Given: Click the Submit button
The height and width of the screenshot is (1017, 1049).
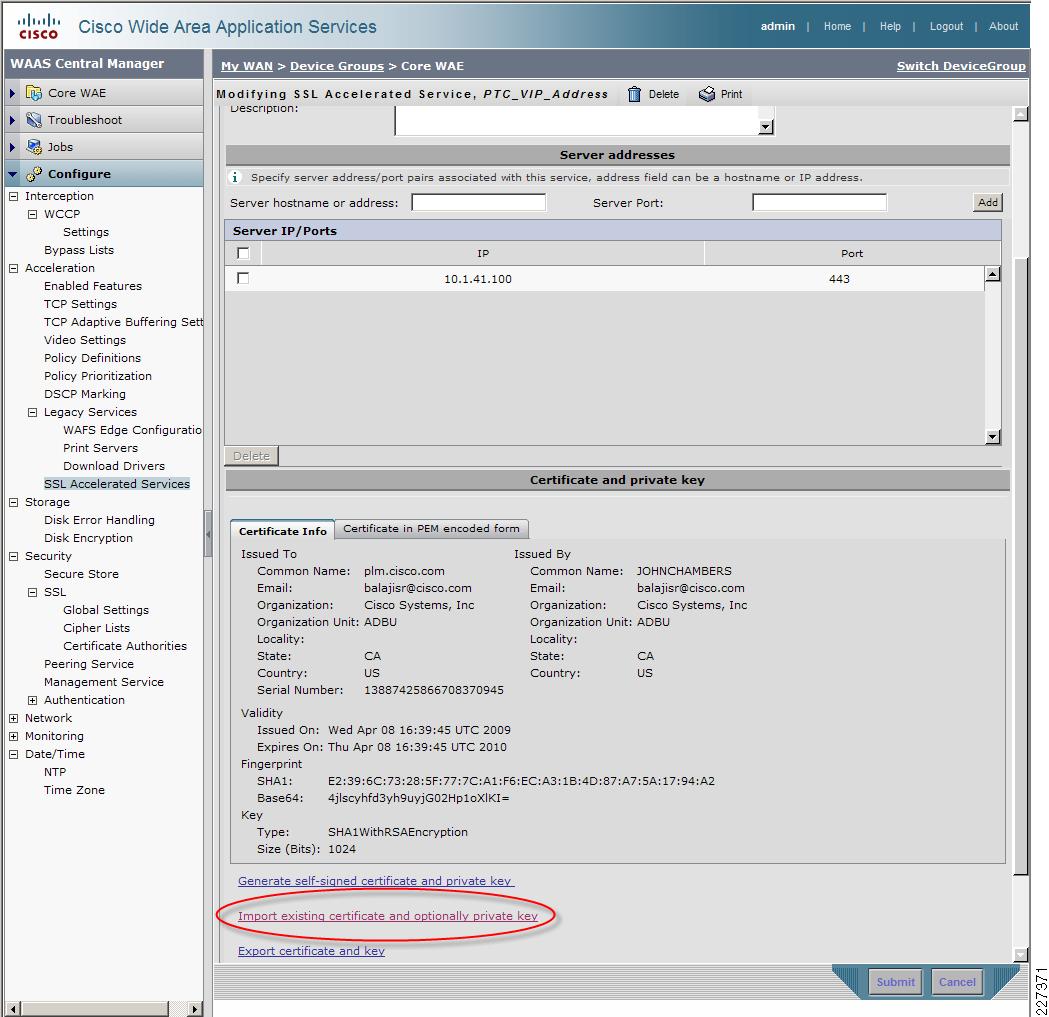Looking at the screenshot, I should click(895, 982).
